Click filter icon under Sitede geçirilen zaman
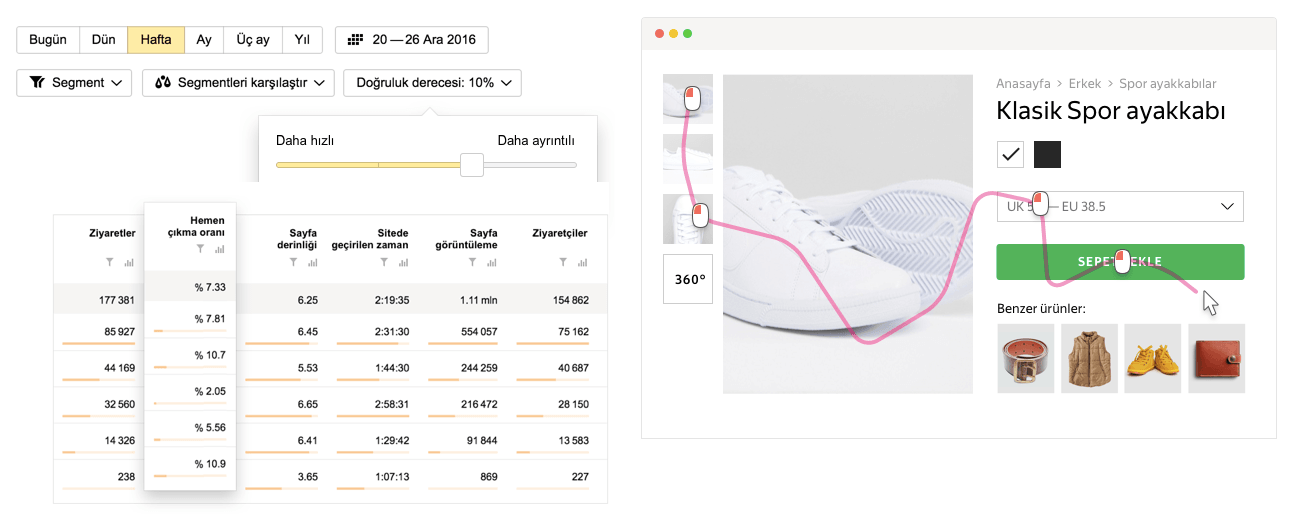 [x=384, y=263]
